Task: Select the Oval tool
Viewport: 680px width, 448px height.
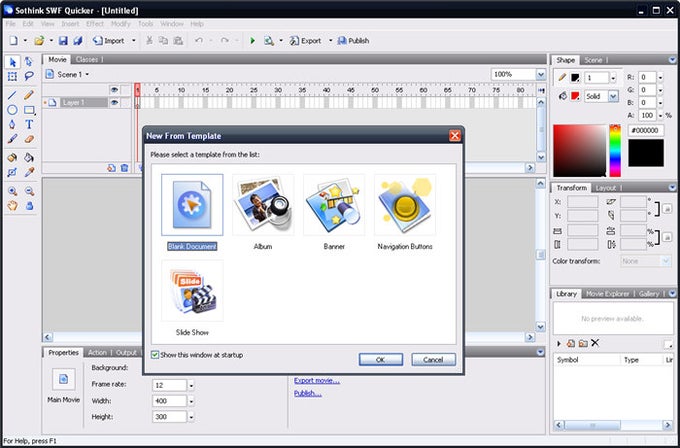Action: point(13,110)
